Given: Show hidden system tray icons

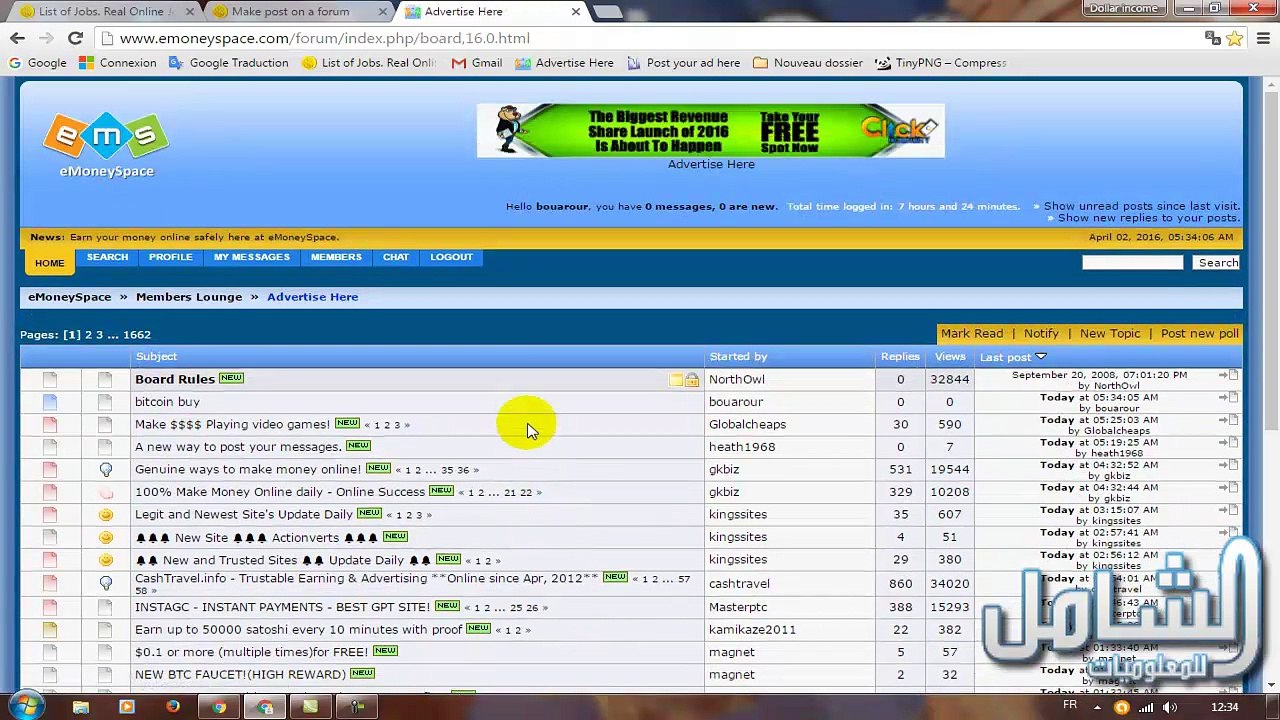Looking at the screenshot, I should tap(1099, 707).
